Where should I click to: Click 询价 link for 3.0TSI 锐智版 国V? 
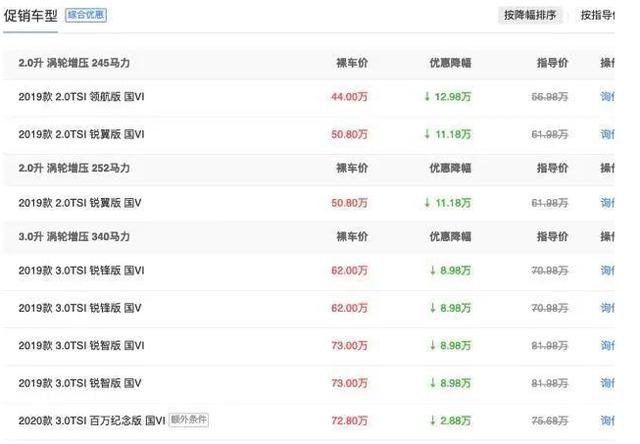607,383
